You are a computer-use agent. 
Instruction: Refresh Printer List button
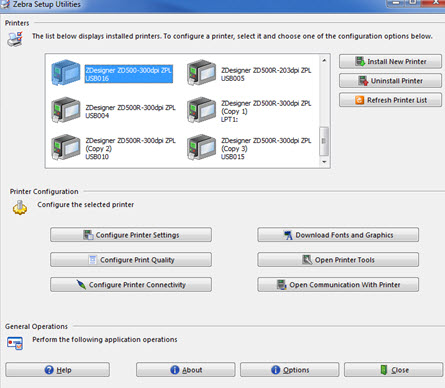point(390,100)
